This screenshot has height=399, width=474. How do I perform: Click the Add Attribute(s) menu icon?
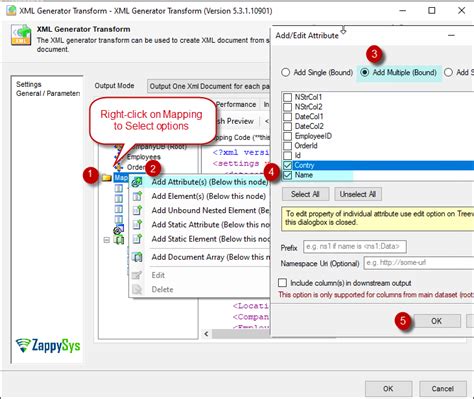pyautogui.click(x=137, y=182)
